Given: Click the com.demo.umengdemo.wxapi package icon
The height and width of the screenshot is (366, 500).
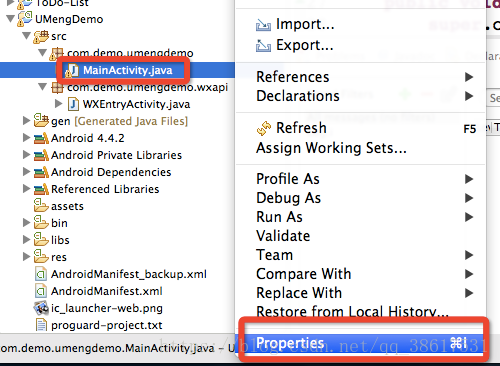Looking at the screenshot, I should (57, 87).
